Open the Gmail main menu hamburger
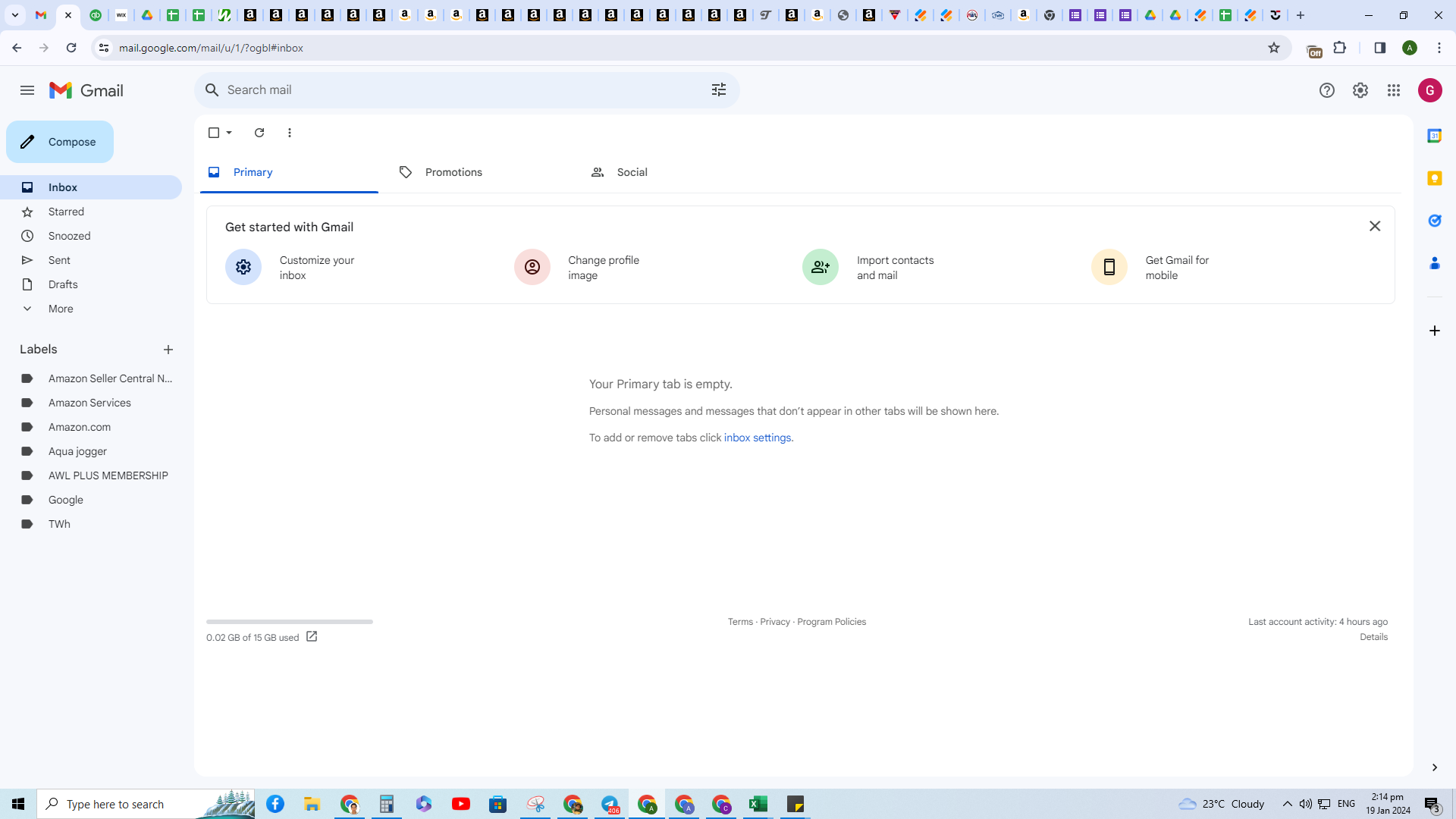The image size is (1456, 819). [27, 90]
